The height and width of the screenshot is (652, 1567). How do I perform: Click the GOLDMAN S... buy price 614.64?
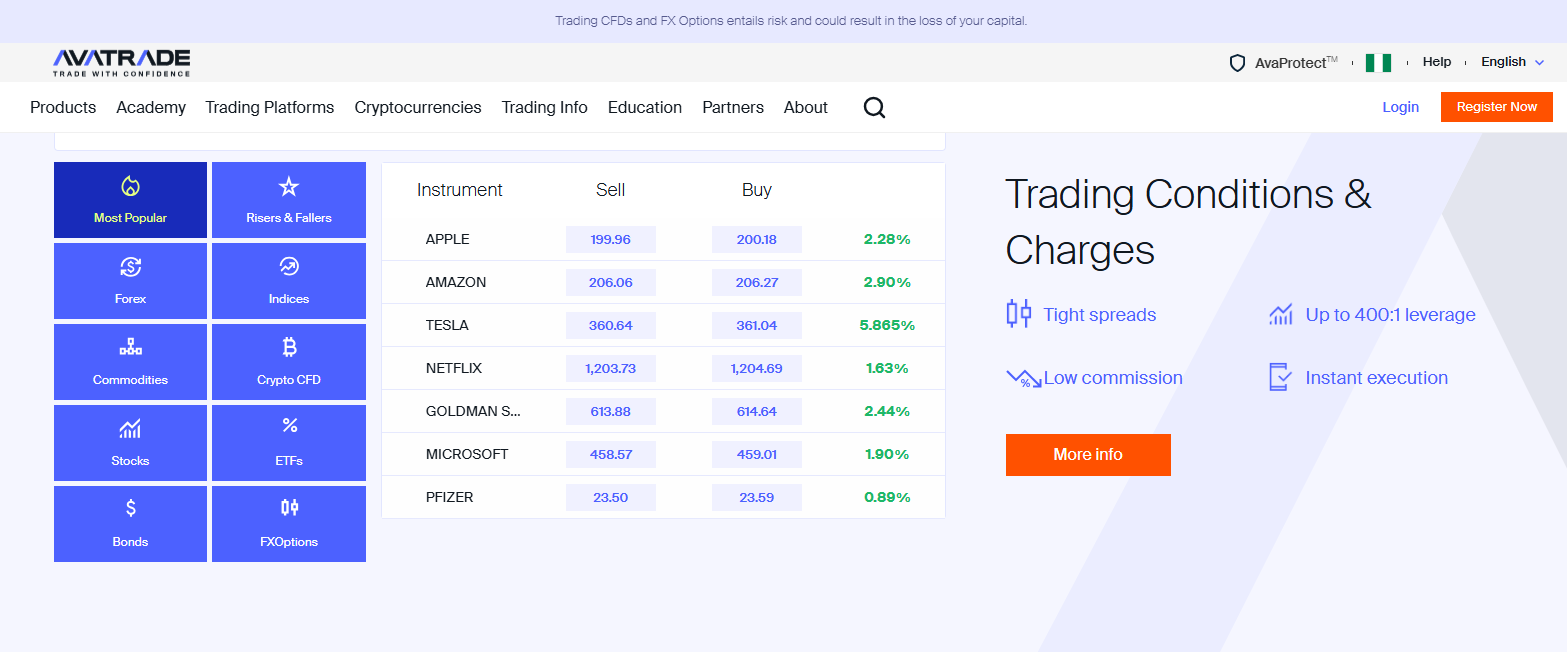coord(757,411)
